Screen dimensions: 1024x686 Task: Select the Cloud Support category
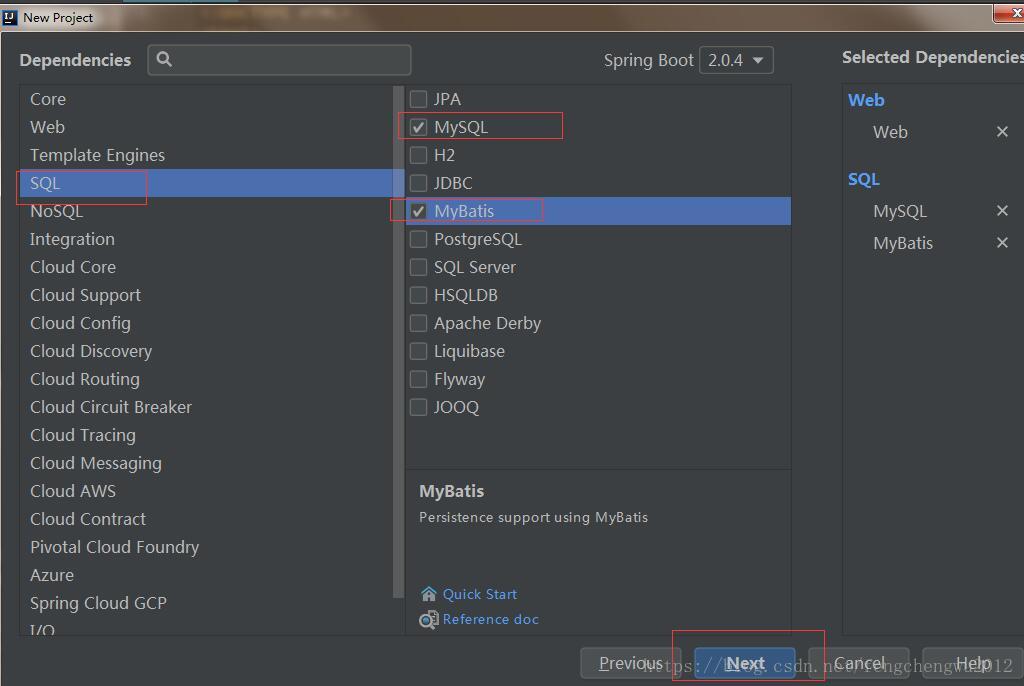coord(206,295)
